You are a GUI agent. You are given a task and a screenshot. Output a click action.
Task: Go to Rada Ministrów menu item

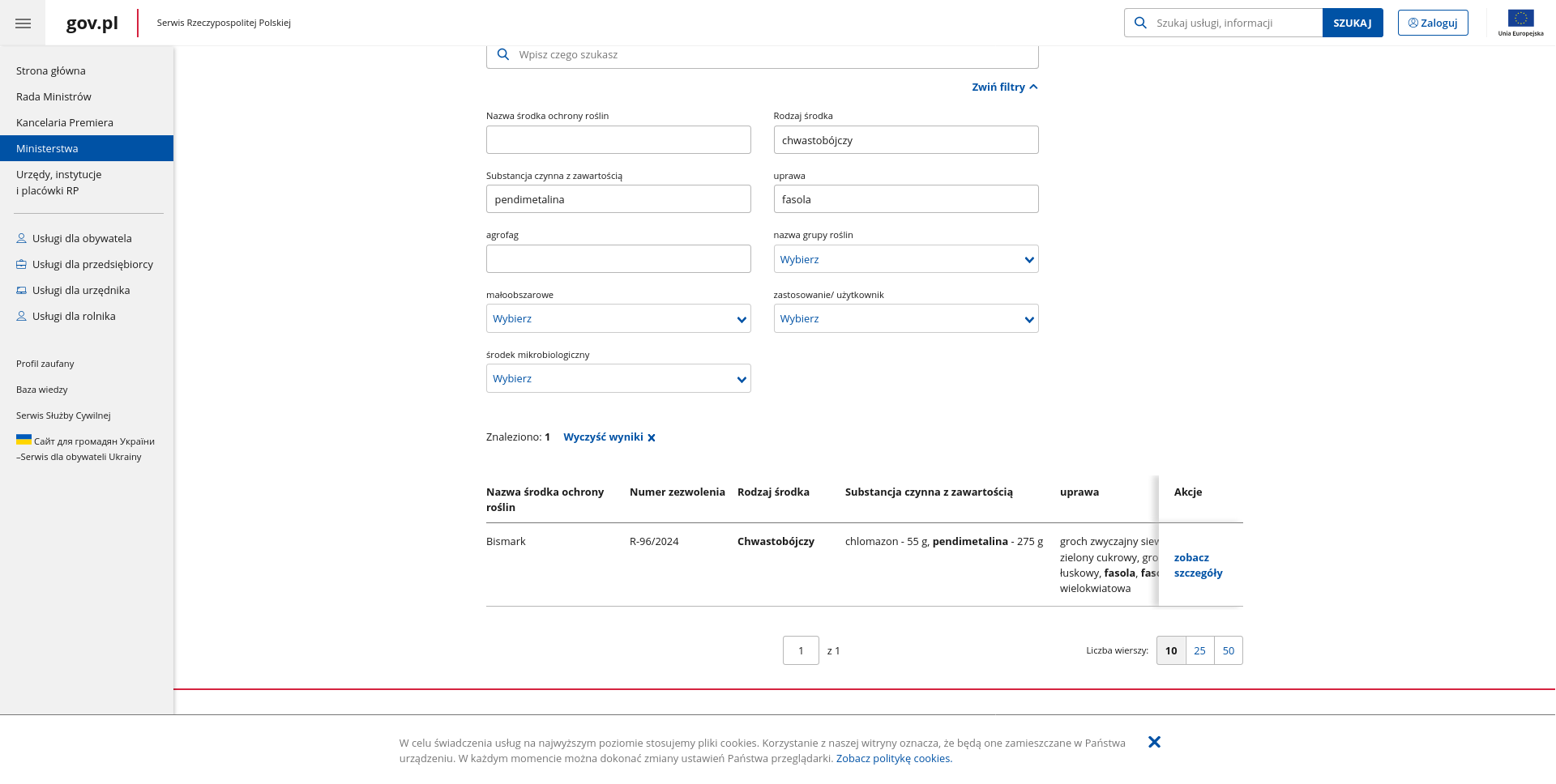(53, 97)
